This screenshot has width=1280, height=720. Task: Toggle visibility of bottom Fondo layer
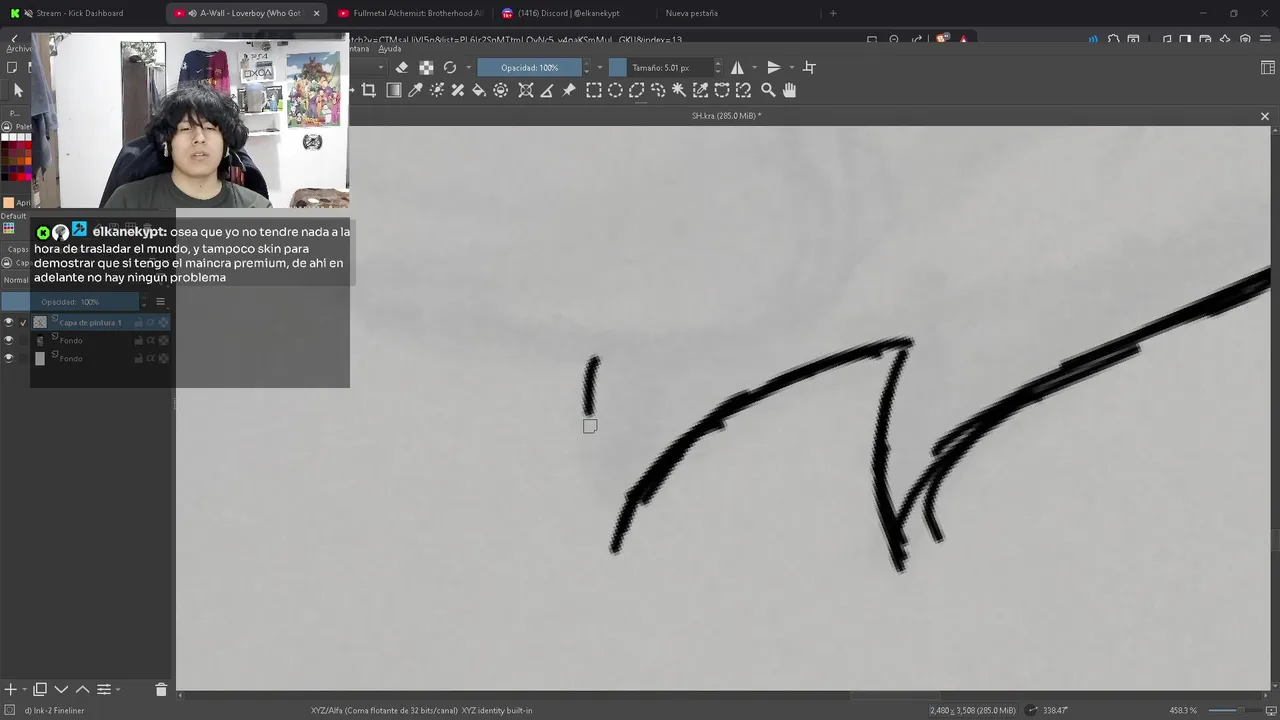(x=9, y=358)
